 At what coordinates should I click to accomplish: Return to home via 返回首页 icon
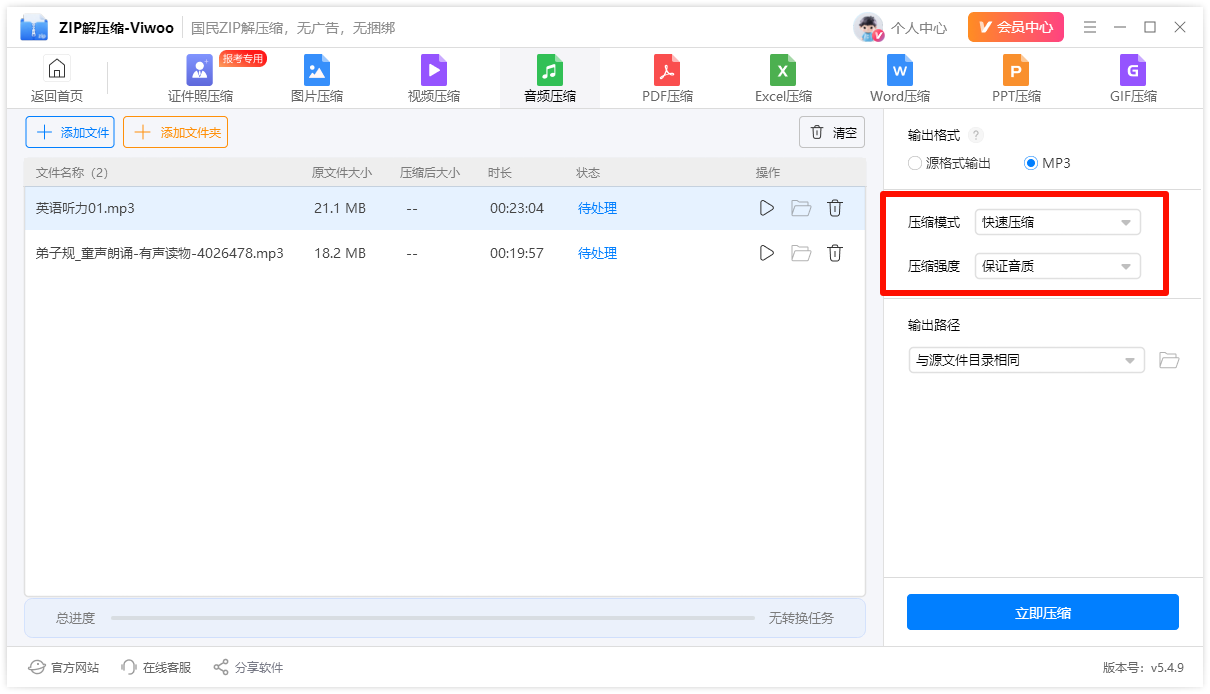tap(57, 69)
